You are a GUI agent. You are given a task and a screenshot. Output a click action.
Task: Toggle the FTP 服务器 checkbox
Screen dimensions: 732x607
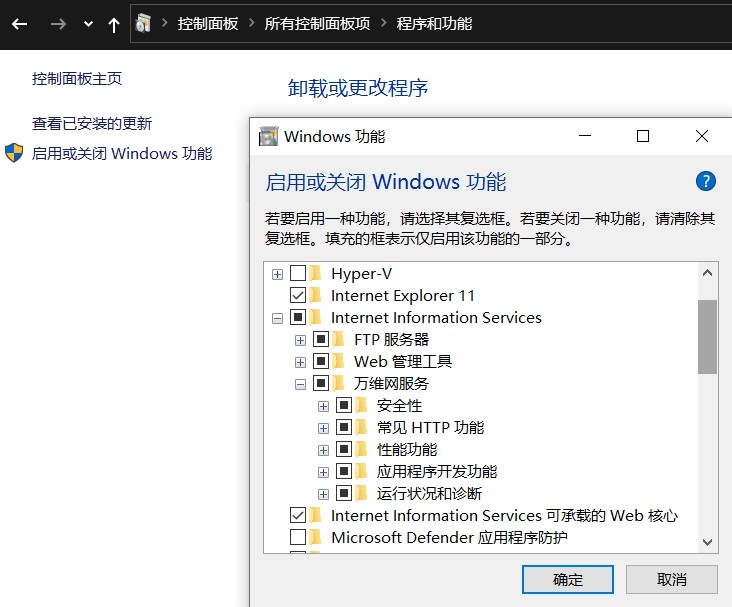pos(321,339)
